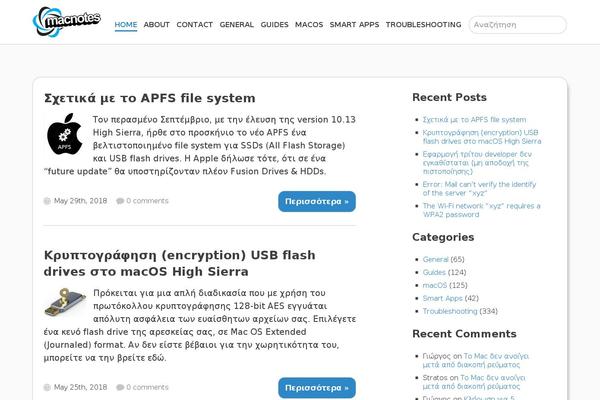Screen dimensions: 600x400
Task: Click the APFS Apple thumbnail image
Action: tap(65, 134)
